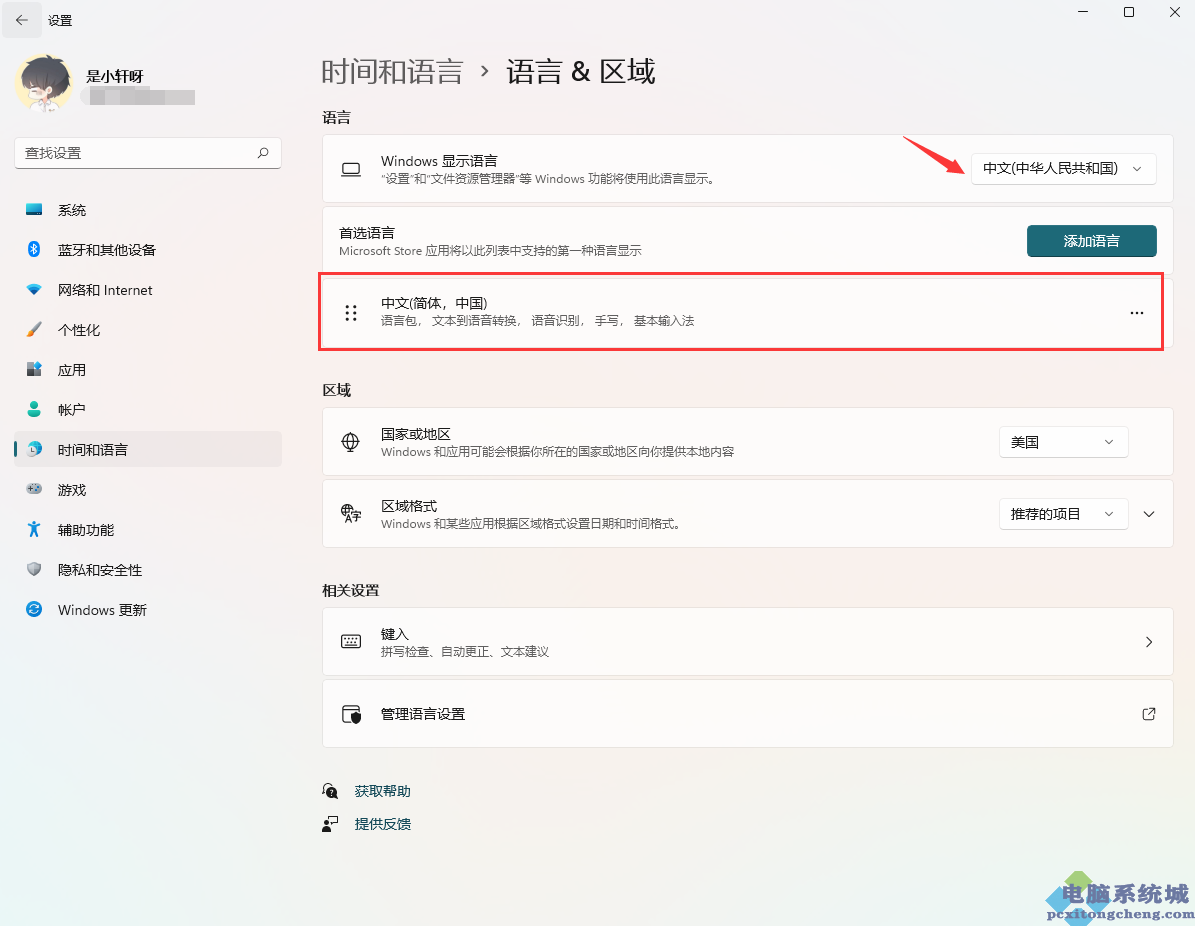The height and width of the screenshot is (926, 1195).
Task: Click the search magnifier icon
Action: coord(263,153)
